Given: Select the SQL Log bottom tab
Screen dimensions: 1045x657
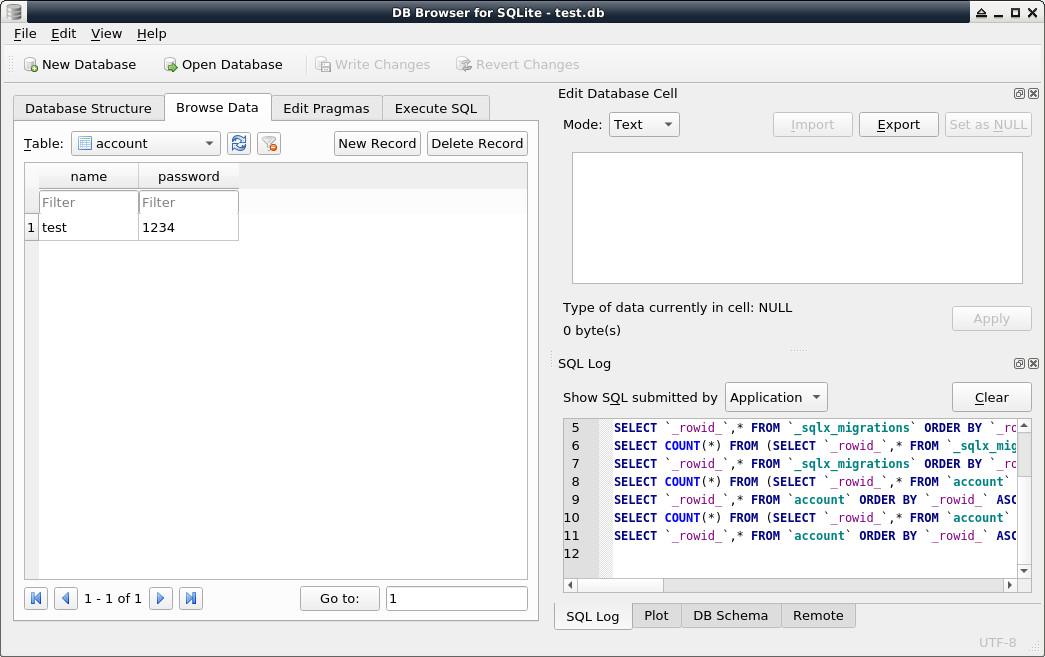Looking at the screenshot, I should coord(592,616).
